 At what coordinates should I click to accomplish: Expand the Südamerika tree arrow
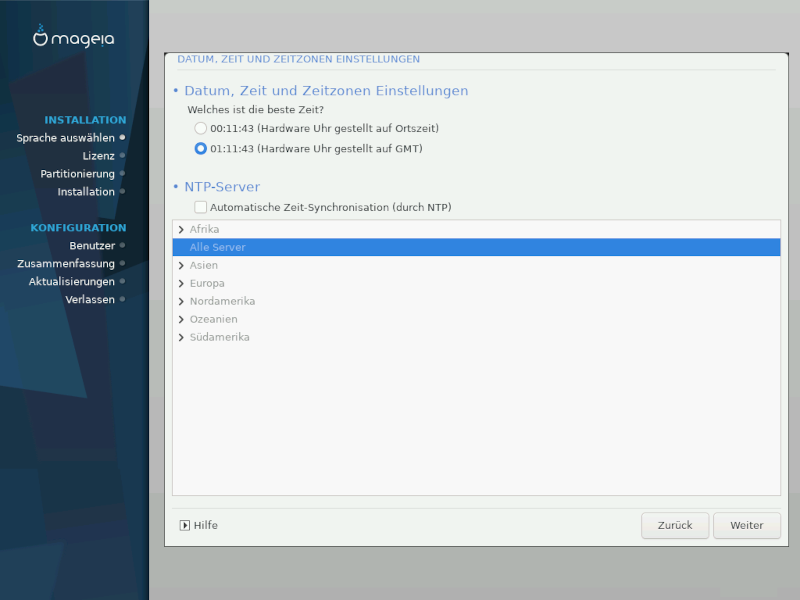click(x=180, y=337)
